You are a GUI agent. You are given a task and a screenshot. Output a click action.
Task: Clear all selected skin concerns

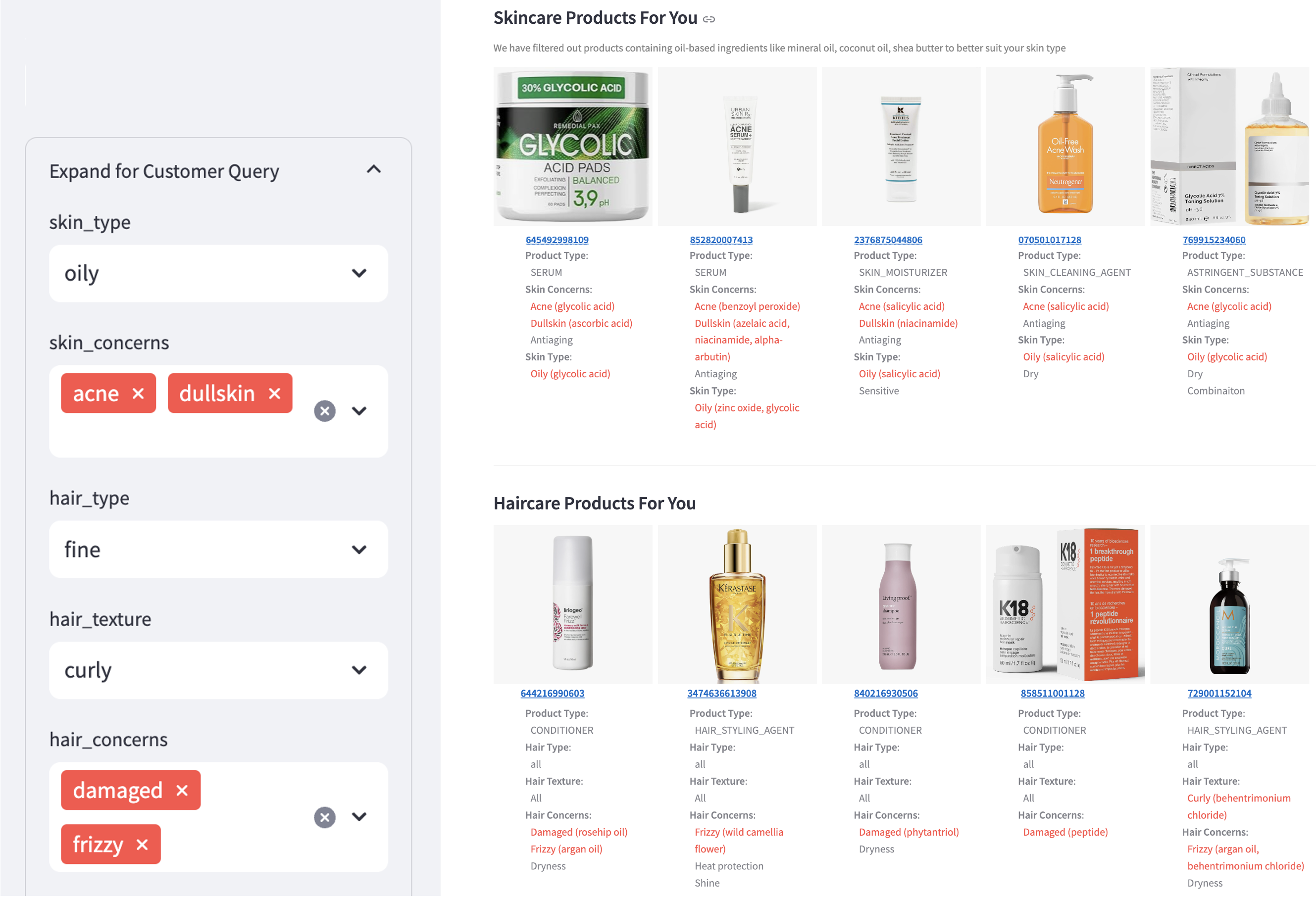click(324, 411)
